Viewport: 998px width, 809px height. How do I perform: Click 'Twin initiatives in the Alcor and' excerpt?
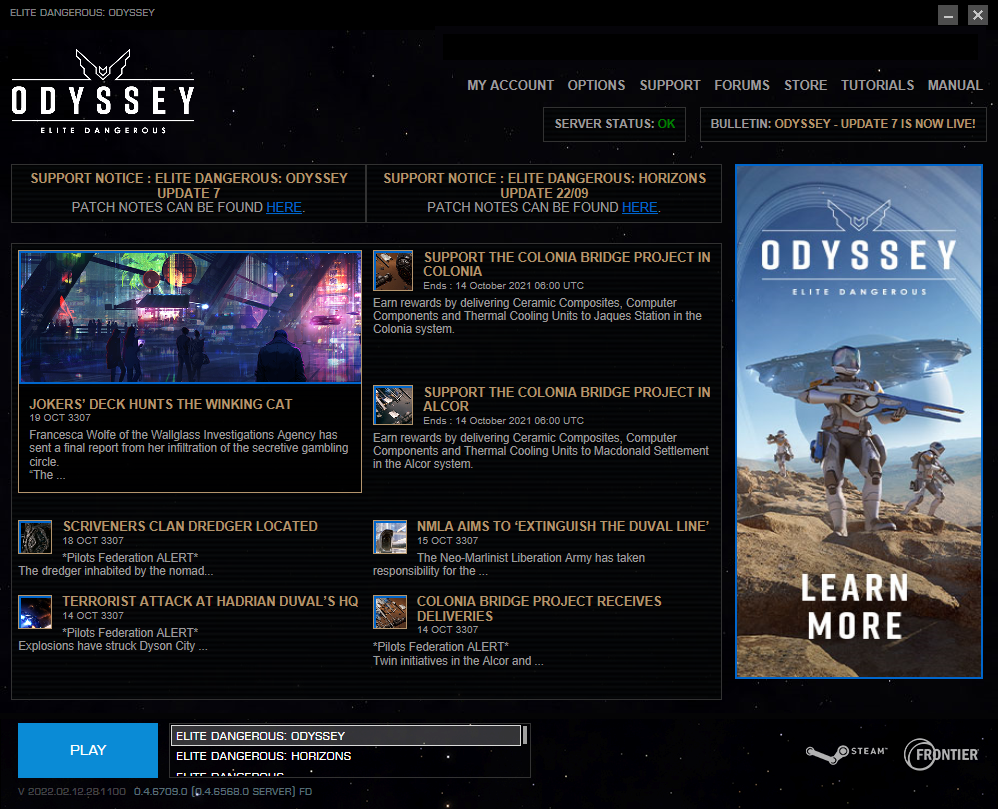click(x=458, y=661)
